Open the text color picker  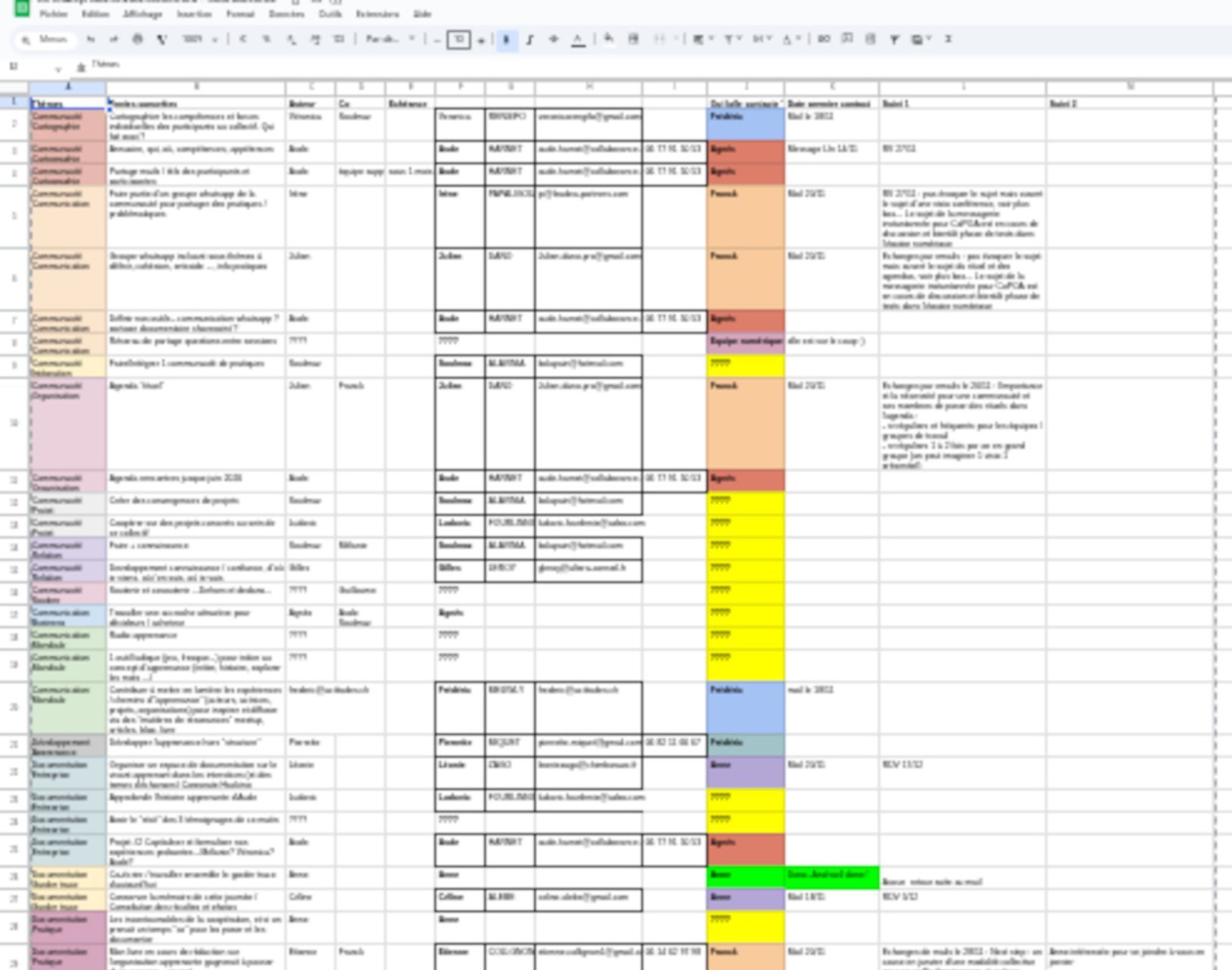[577, 39]
